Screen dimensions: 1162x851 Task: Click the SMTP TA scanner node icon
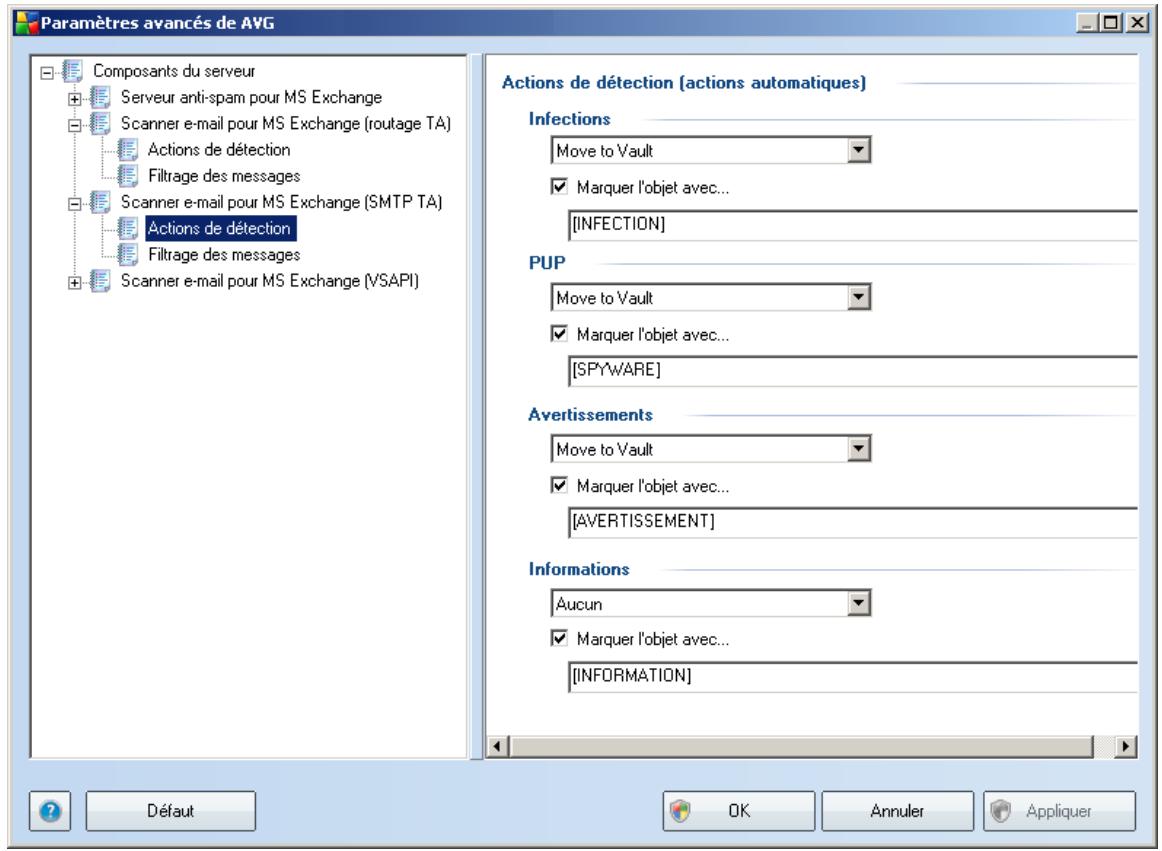pos(100,202)
